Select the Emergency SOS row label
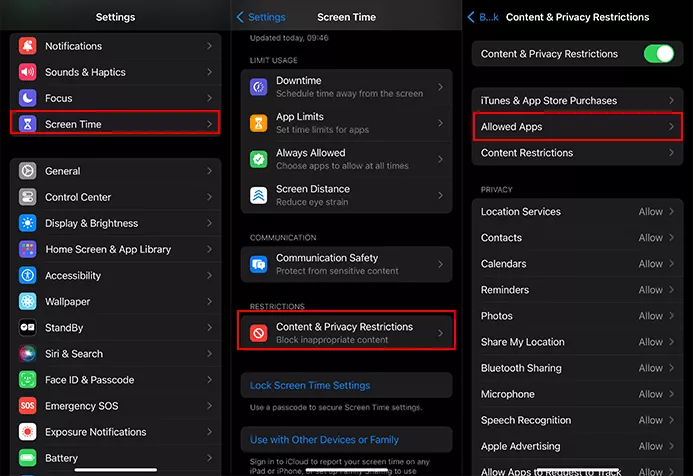The height and width of the screenshot is (476, 693). (82, 406)
